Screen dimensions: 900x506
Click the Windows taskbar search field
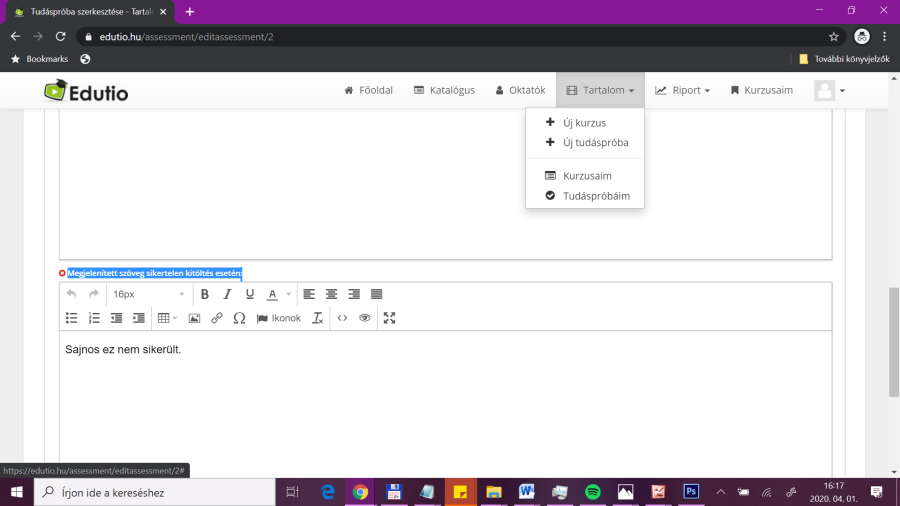click(x=155, y=492)
